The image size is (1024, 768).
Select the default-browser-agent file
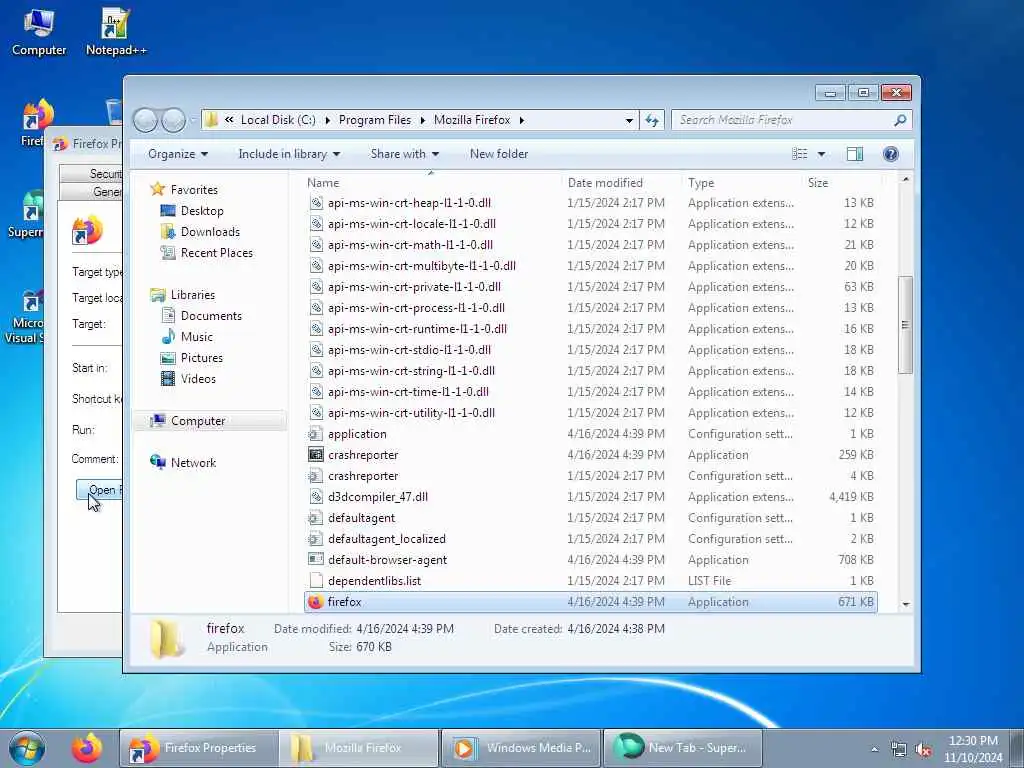coord(590,560)
